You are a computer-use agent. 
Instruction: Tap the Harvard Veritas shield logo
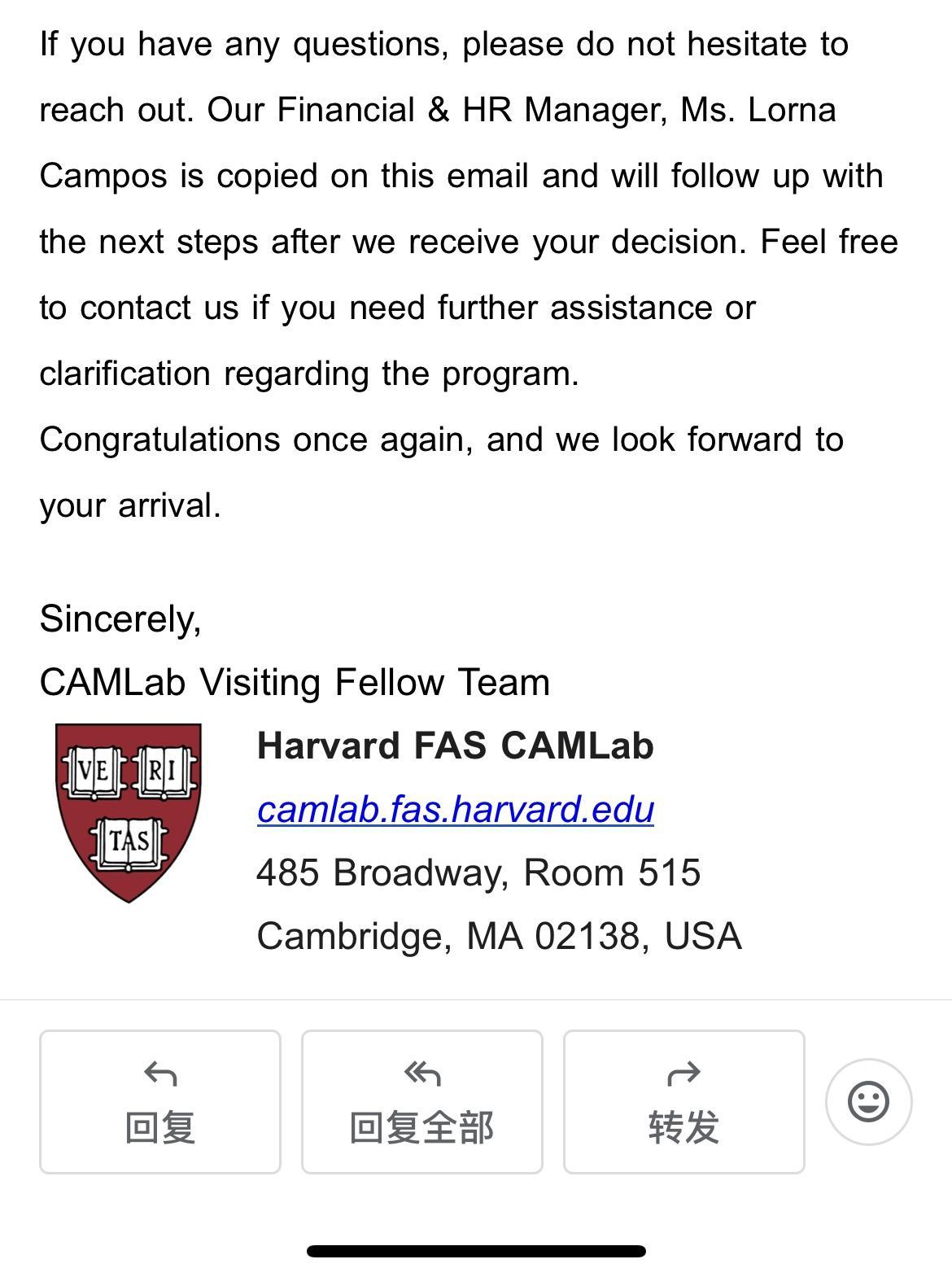coord(129,813)
